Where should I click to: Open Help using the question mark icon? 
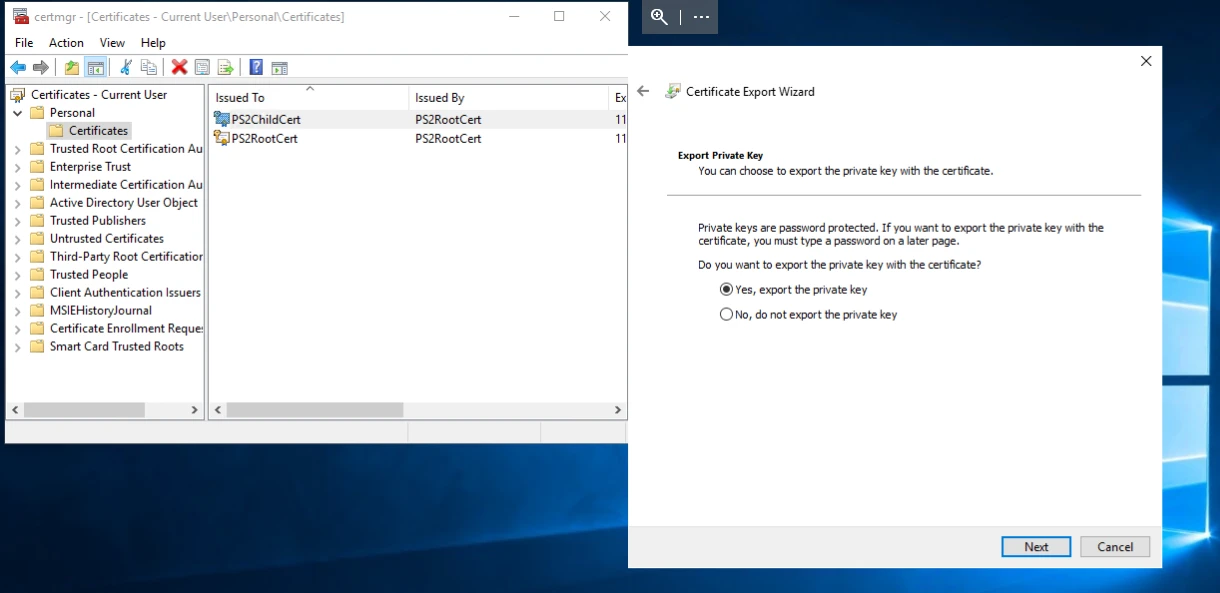coord(257,67)
